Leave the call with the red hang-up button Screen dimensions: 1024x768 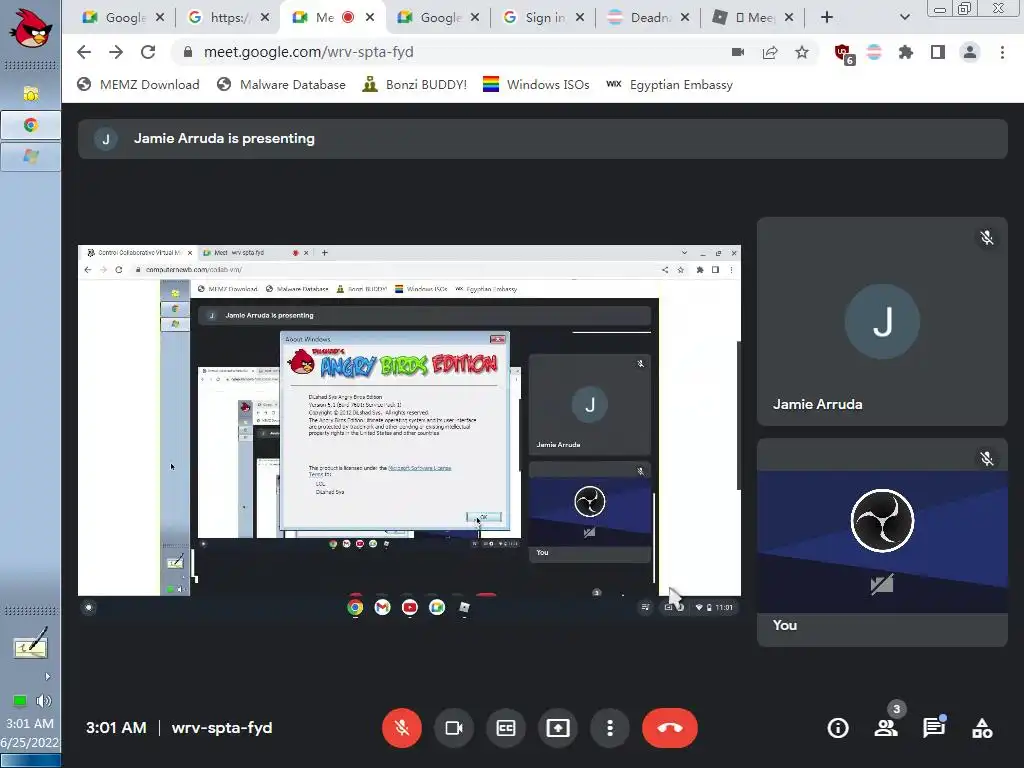(669, 728)
